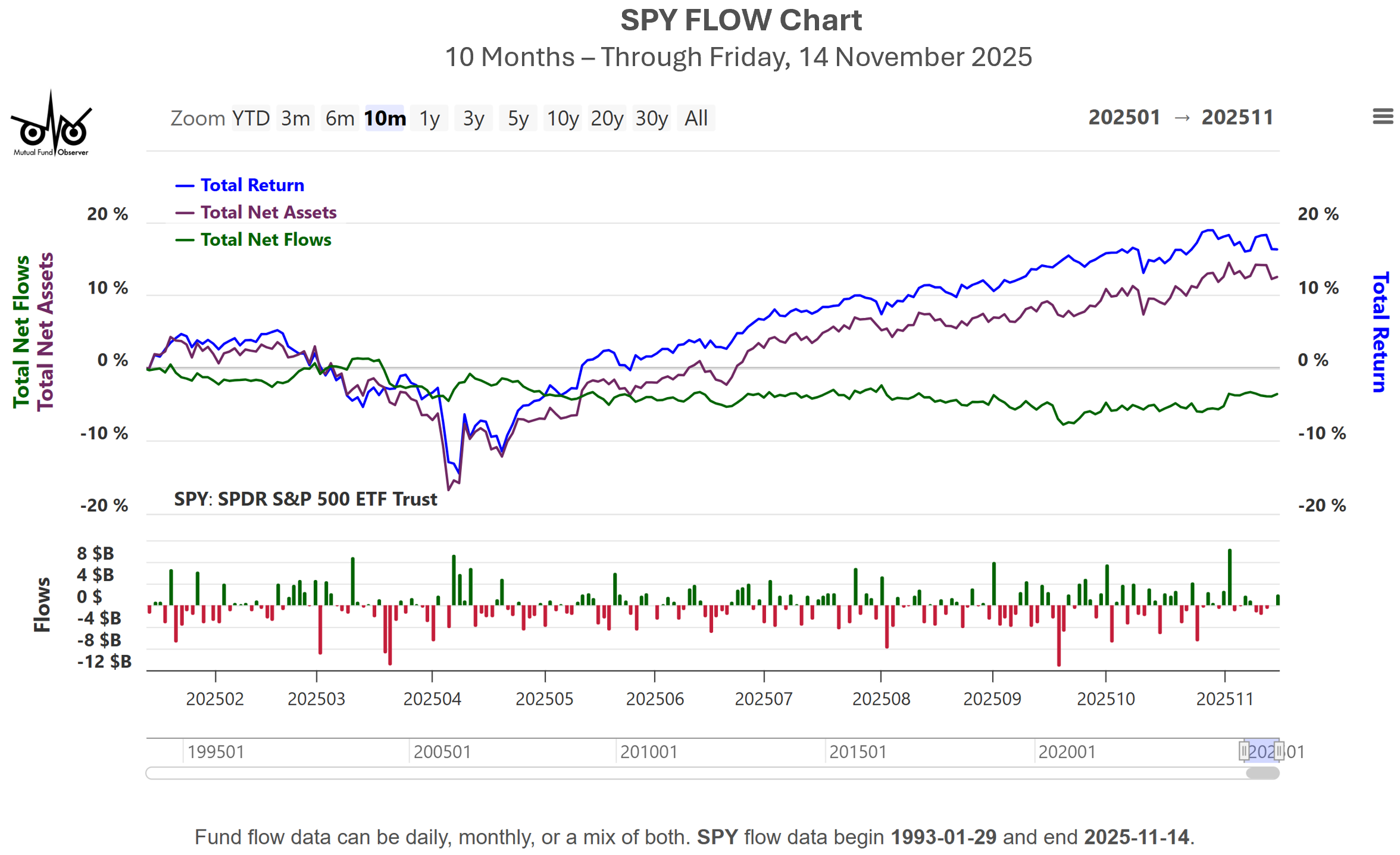Click the 202501 start date field
1400x855 pixels.
(1124, 117)
